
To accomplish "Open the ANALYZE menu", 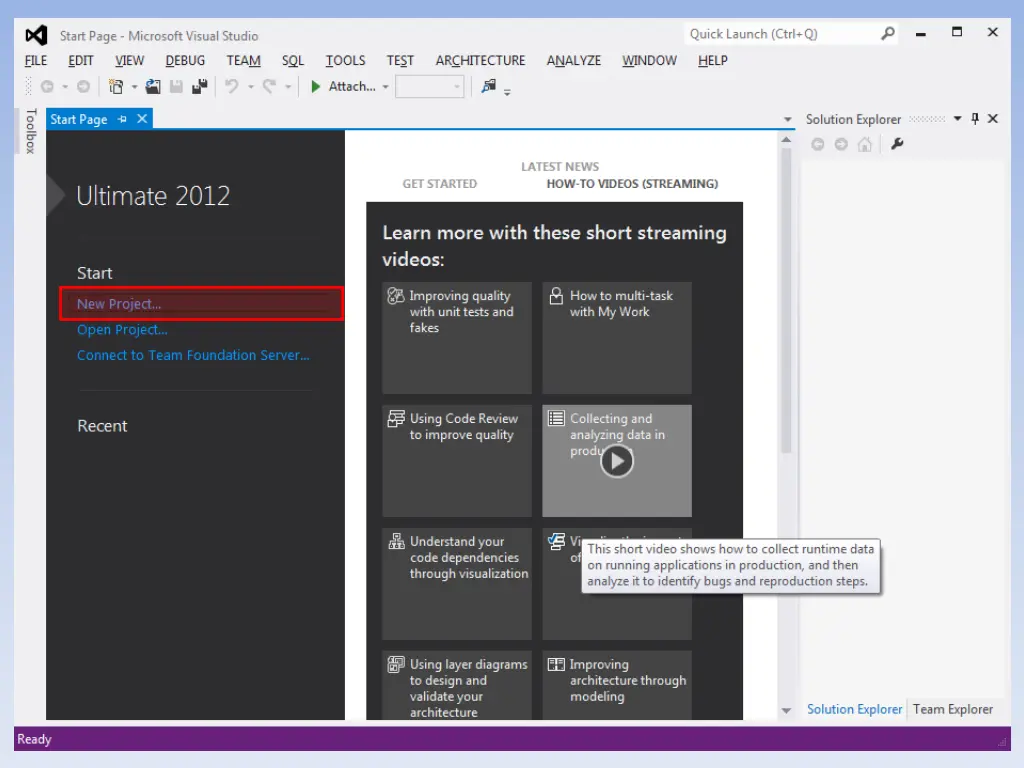I will pyautogui.click(x=574, y=61).
